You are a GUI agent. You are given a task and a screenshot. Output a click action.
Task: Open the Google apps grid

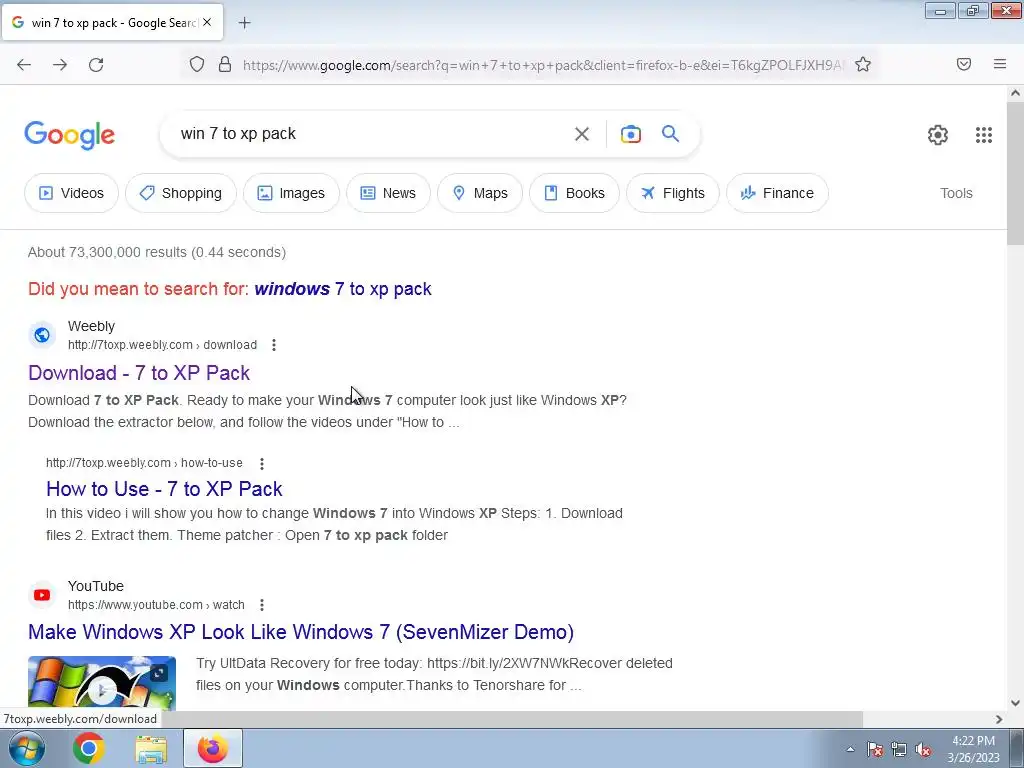click(984, 135)
